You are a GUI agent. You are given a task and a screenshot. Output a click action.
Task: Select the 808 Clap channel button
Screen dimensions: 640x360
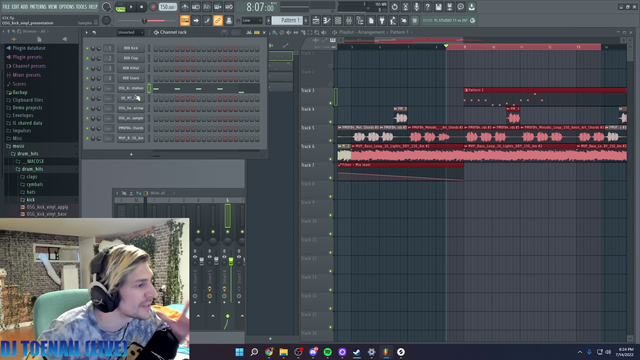click(x=131, y=58)
